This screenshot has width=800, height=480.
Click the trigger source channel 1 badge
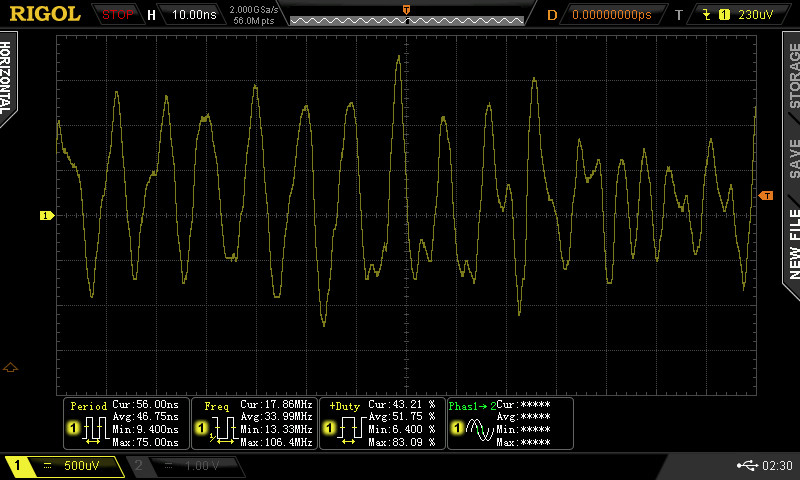coord(724,15)
